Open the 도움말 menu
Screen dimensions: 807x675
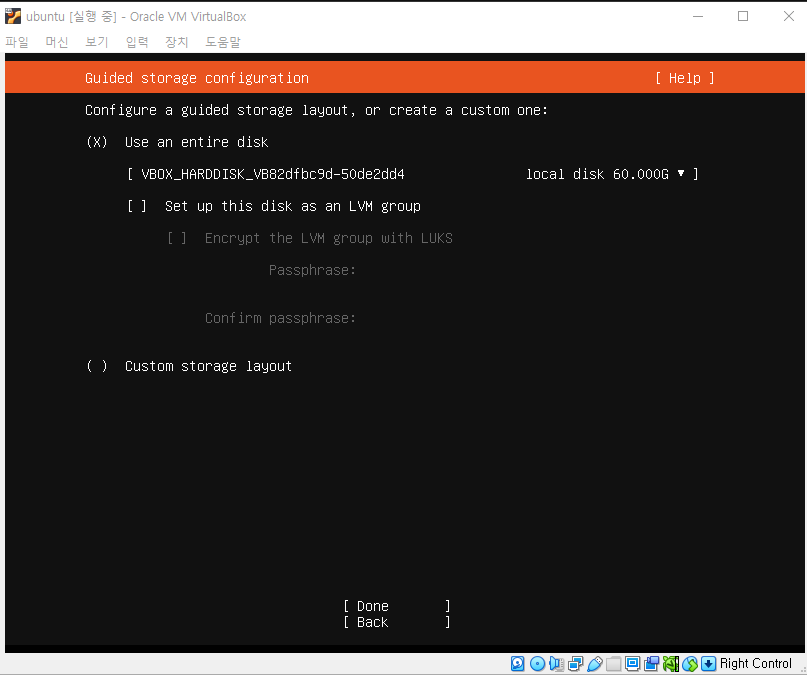(x=223, y=42)
